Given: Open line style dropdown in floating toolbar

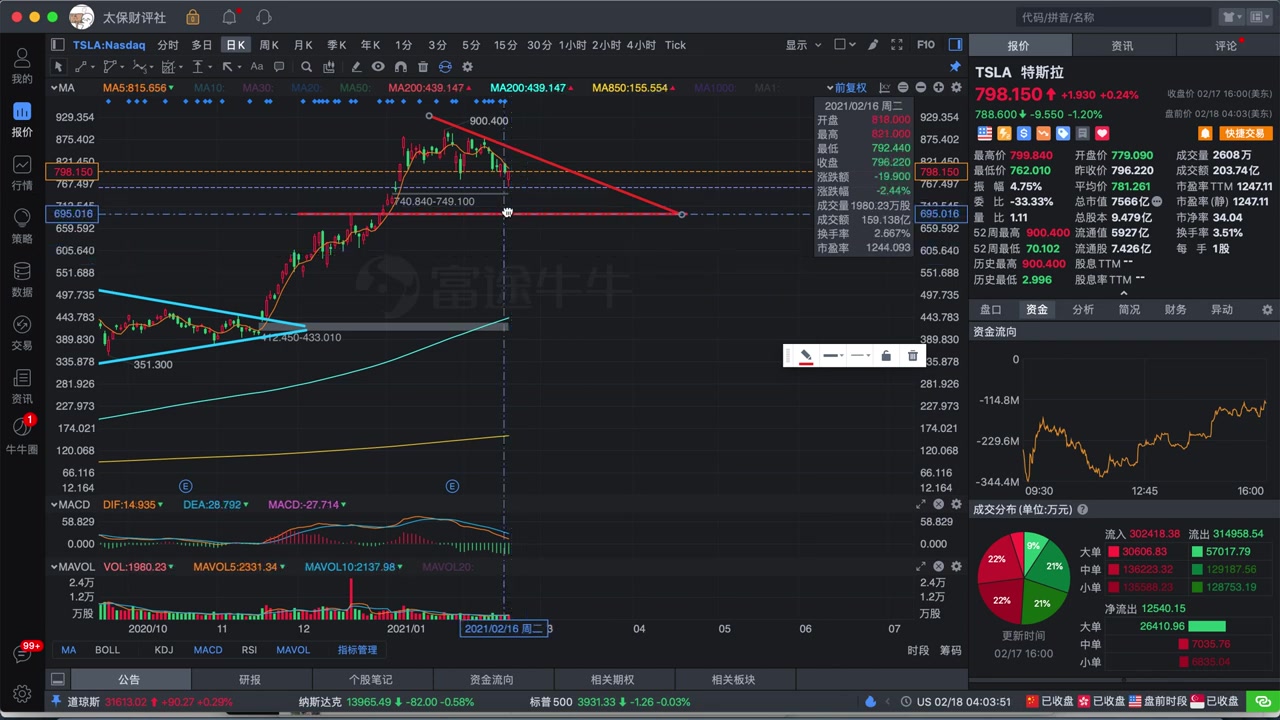Looking at the screenshot, I should [x=858, y=356].
